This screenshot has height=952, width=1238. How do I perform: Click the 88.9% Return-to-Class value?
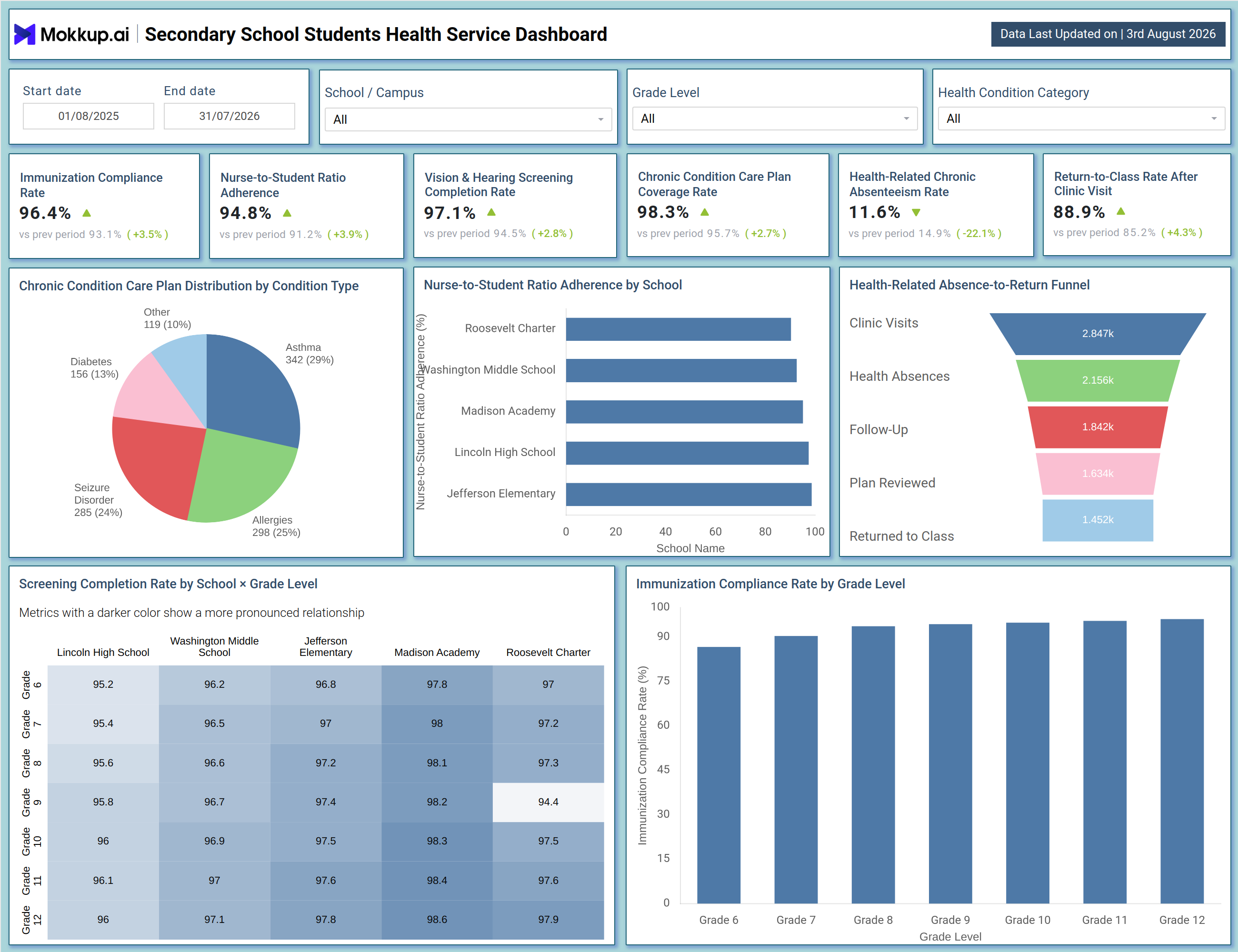[1078, 212]
